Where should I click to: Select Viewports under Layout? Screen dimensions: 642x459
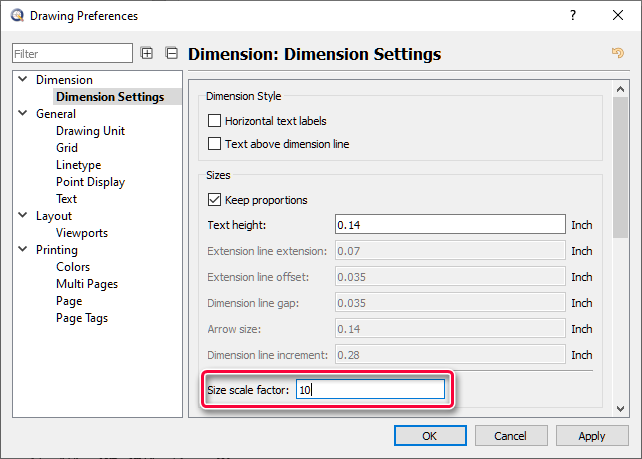(x=82, y=233)
